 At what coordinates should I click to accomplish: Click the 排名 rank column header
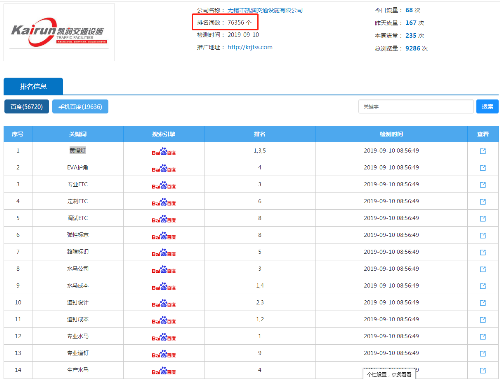coord(260,134)
